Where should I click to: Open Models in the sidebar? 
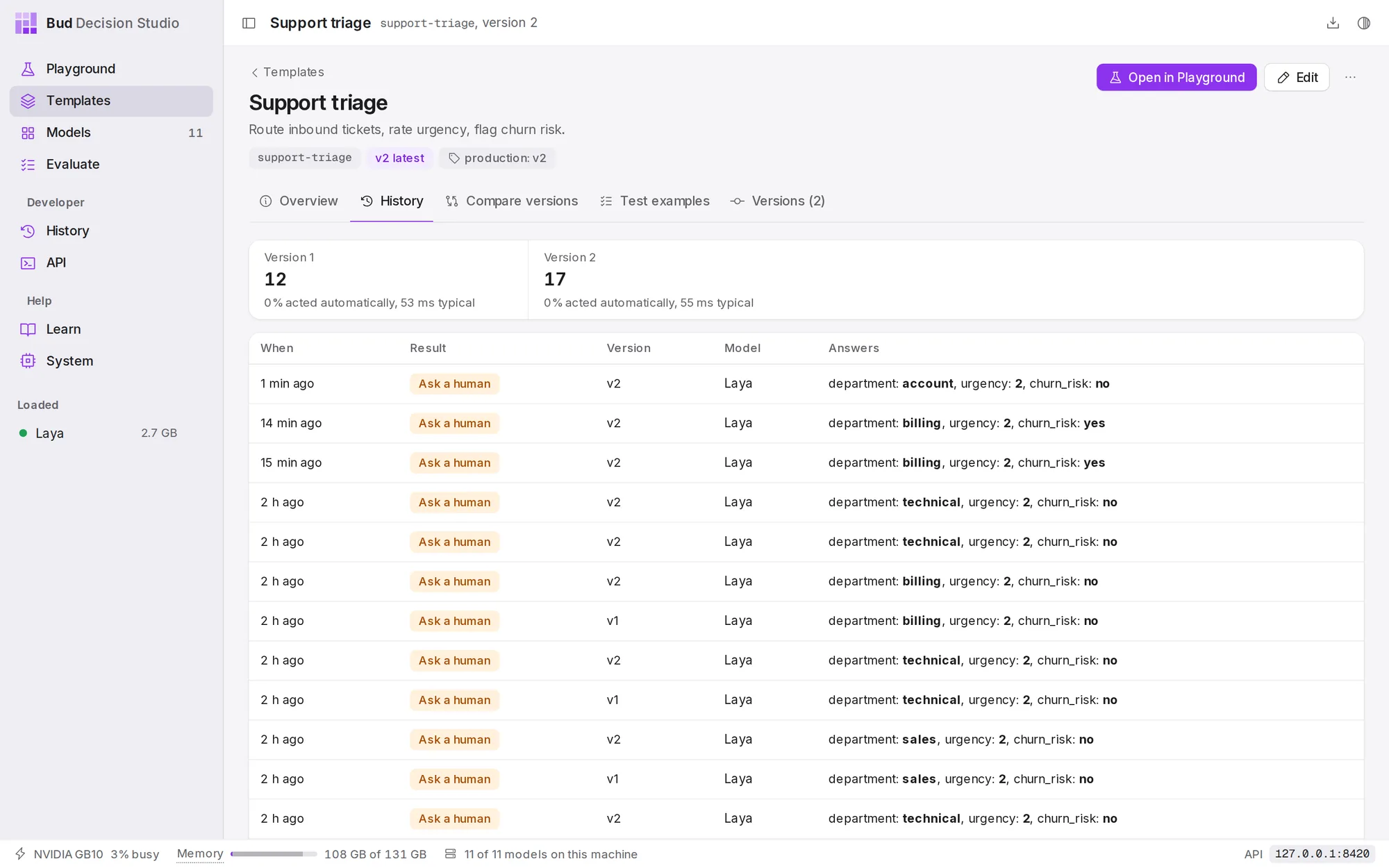point(111,133)
